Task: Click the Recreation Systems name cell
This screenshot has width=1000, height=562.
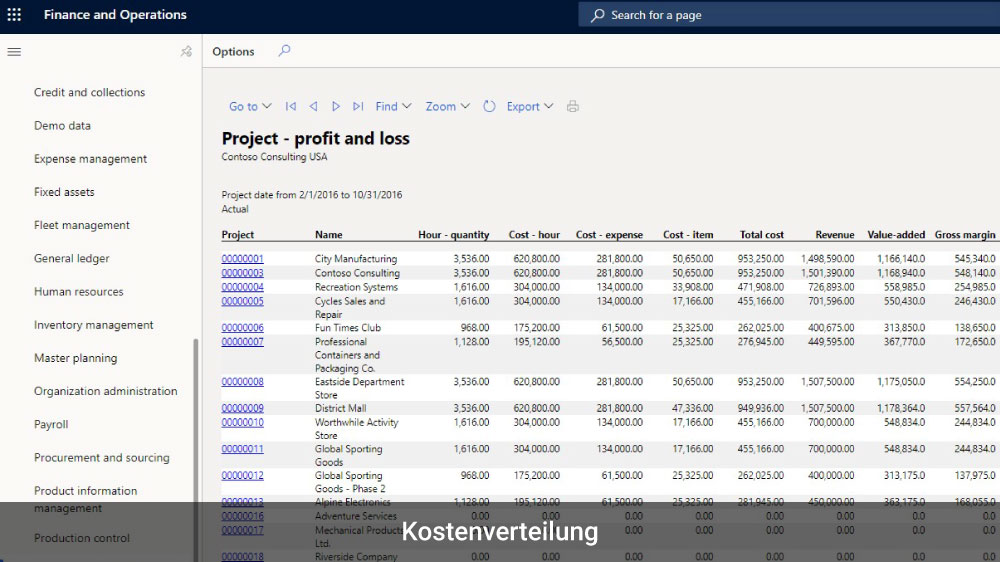Action: point(356,287)
